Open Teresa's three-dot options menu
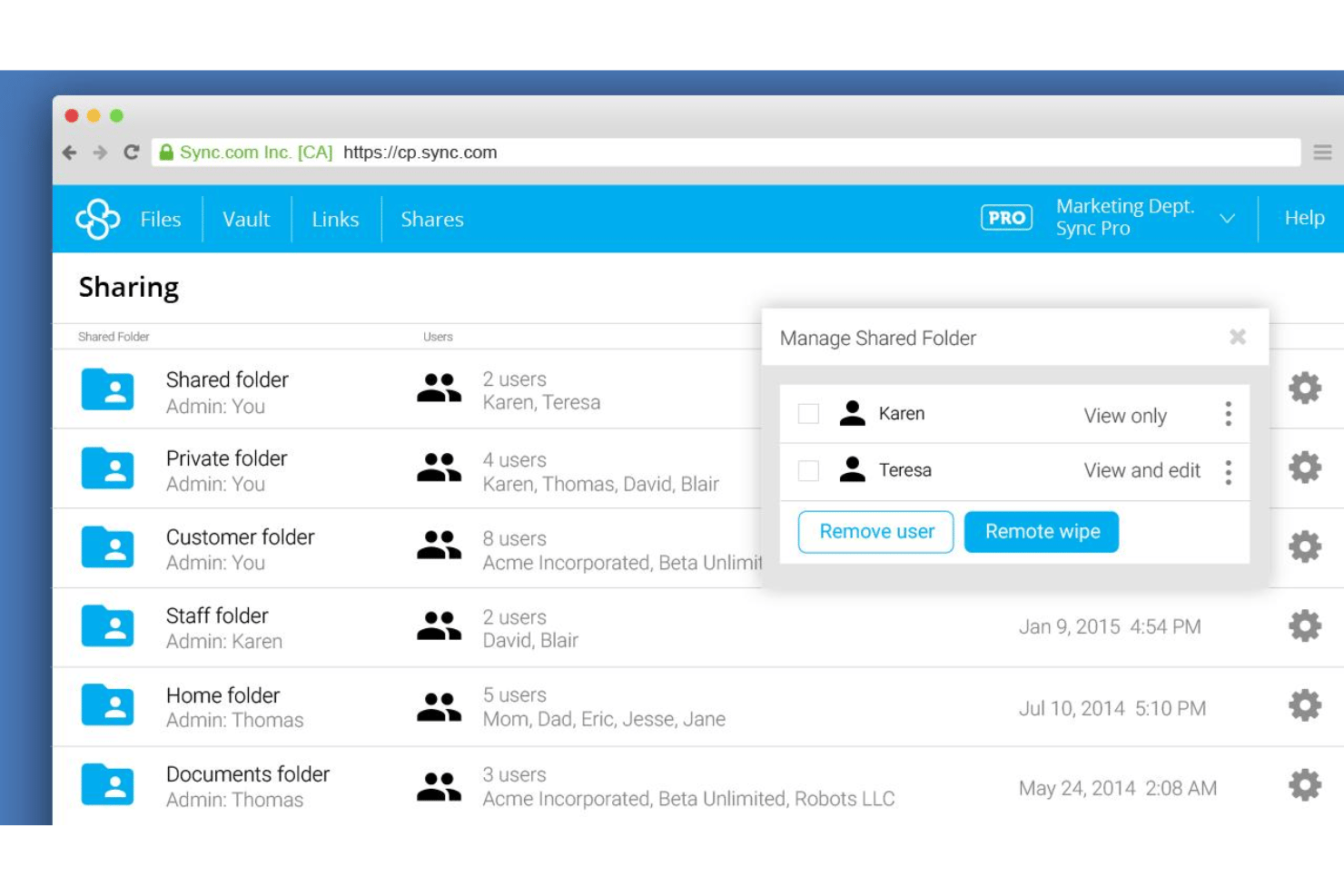The width and height of the screenshot is (1344, 896). pyautogui.click(x=1229, y=472)
